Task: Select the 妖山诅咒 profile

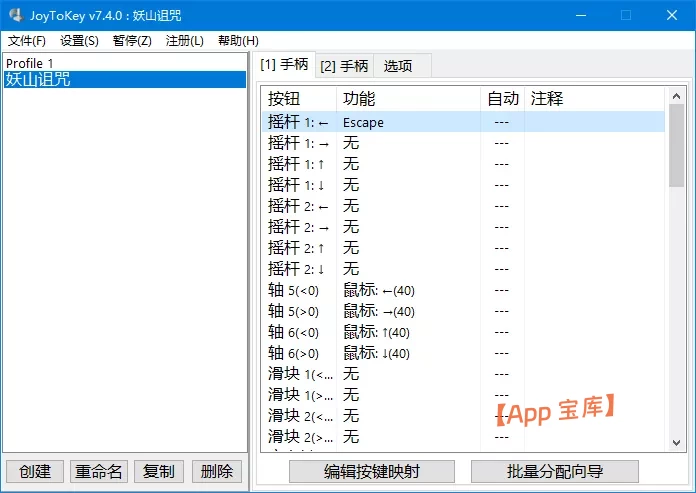Action: (x=125, y=79)
